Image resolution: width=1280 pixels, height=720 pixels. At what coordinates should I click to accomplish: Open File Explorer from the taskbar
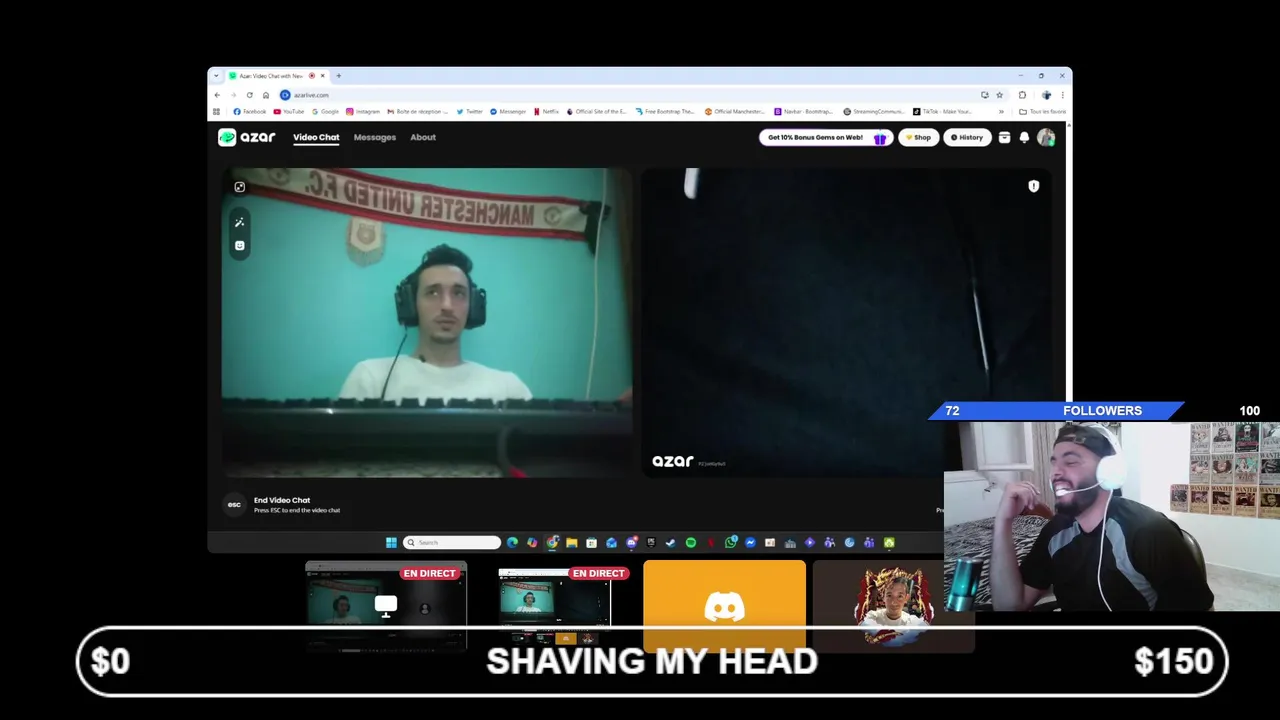coord(572,542)
